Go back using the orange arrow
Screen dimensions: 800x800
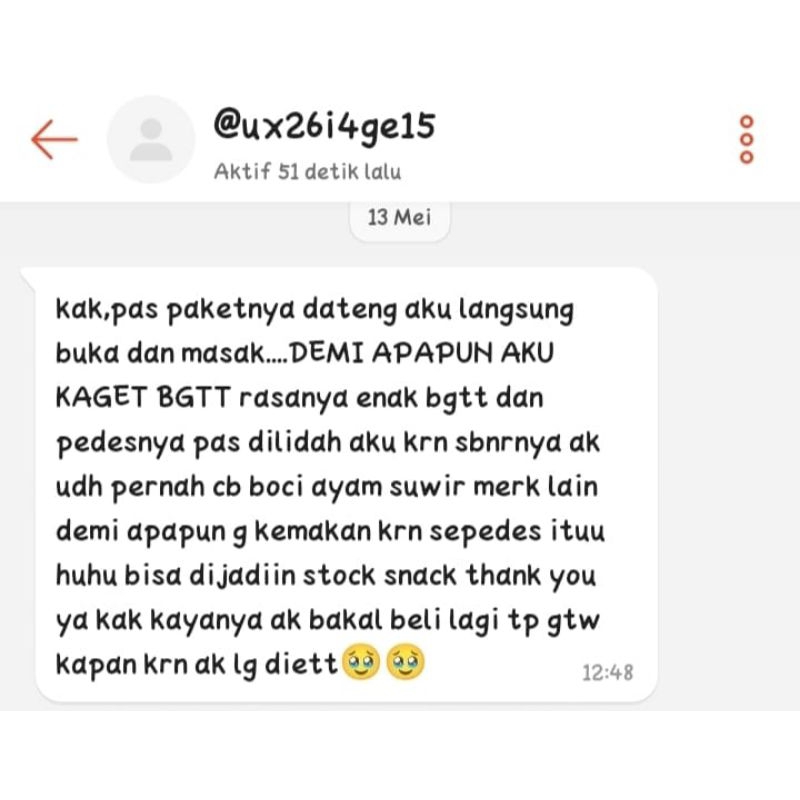pos(54,139)
